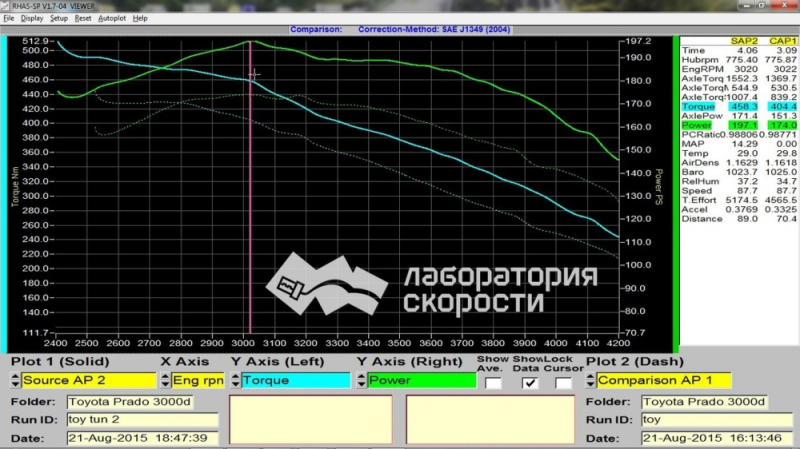Open the Setup menu

[x=59, y=18]
